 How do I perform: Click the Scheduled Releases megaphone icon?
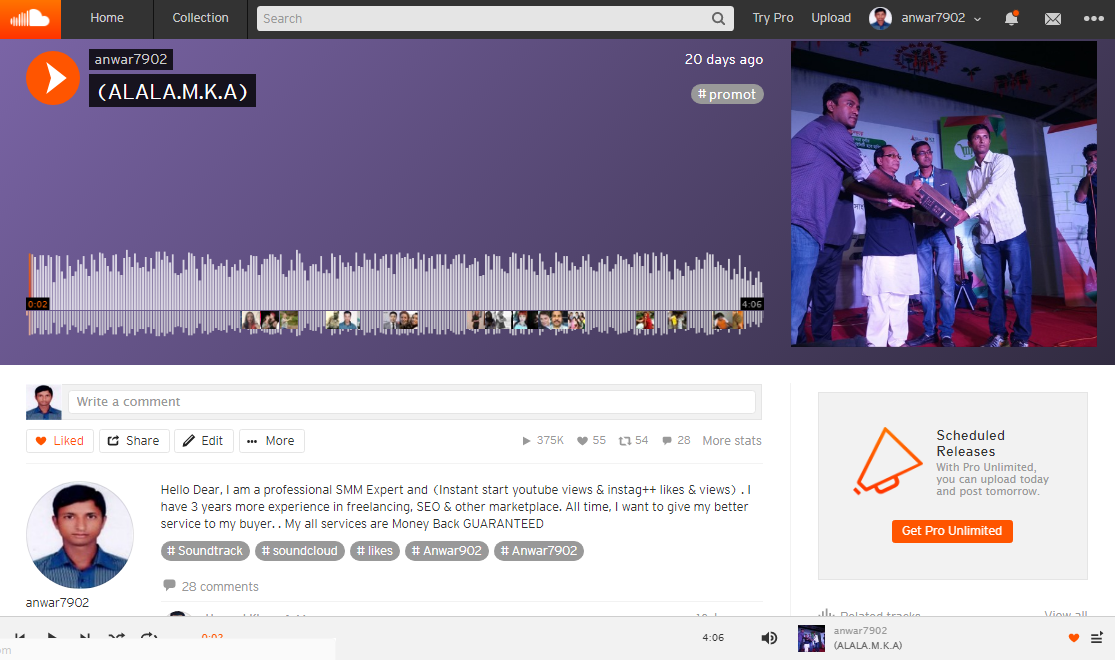[x=887, y=459]
